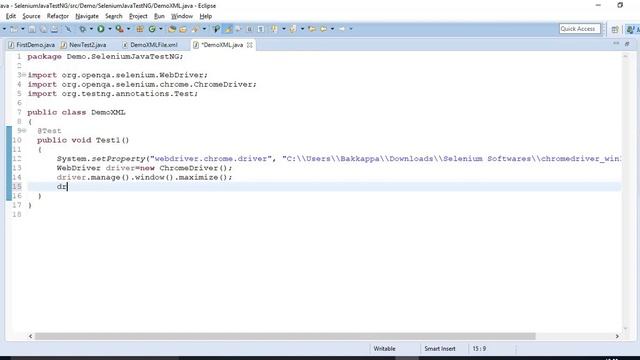This screenshot has height=360, width=640.
Task: Switch to the FirstDemo.java tab
Action: pos(31,45)
